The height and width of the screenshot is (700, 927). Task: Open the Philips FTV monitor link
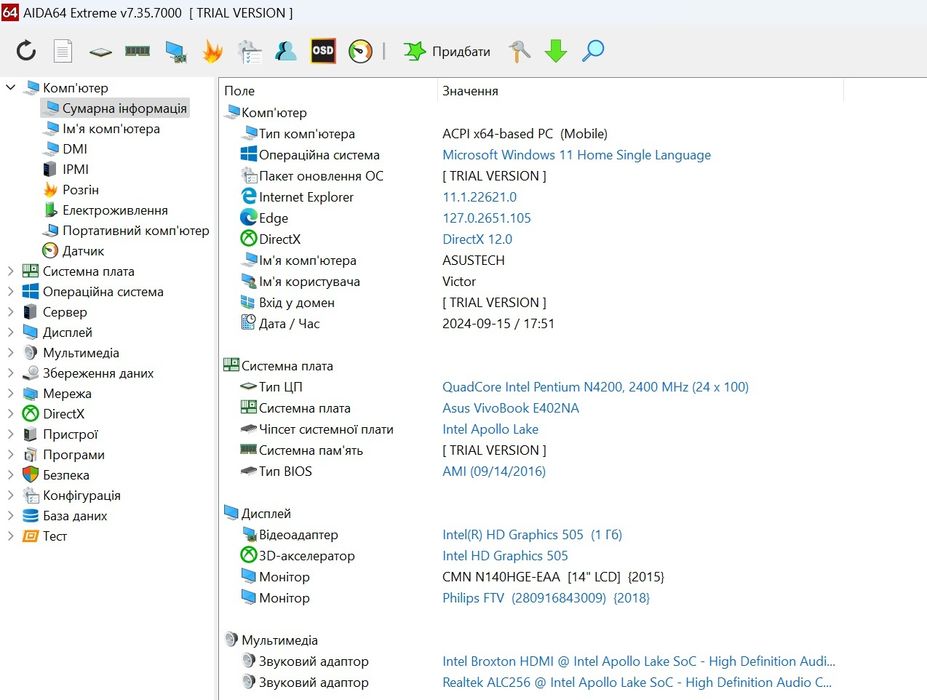coord(546,598)
